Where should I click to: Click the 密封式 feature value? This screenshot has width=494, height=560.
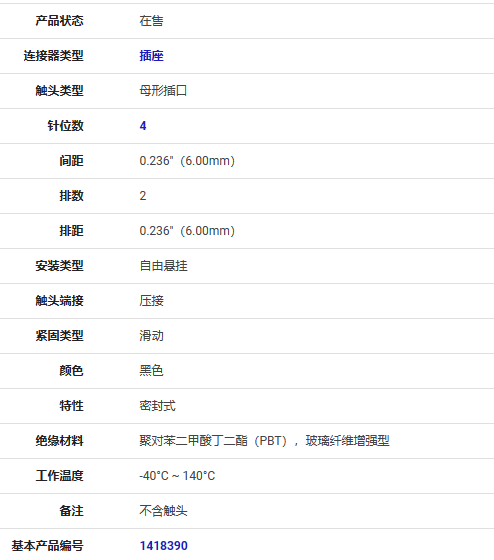tap(158, 406)
